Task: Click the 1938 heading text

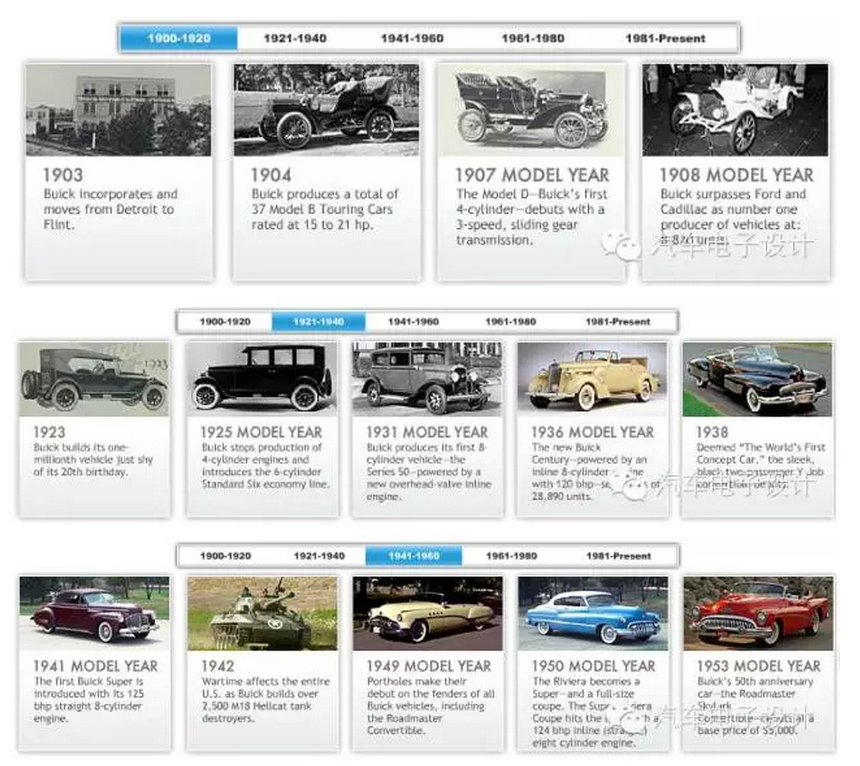Action: coord(712,432)
